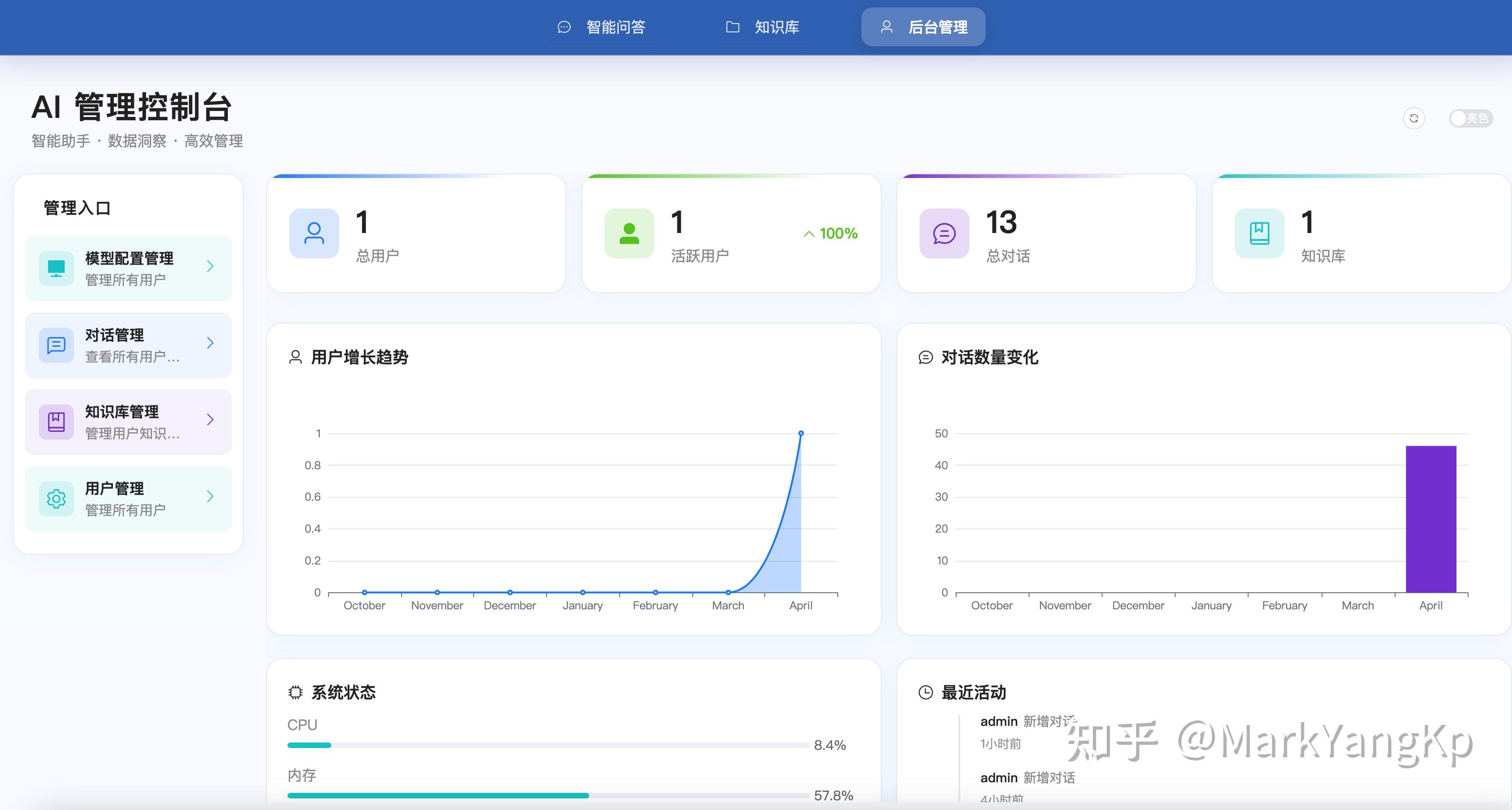Click the April data point on 用户增长趋势 chart
The height and width of the screenshot is (810, 1512).
click(801, 433)
